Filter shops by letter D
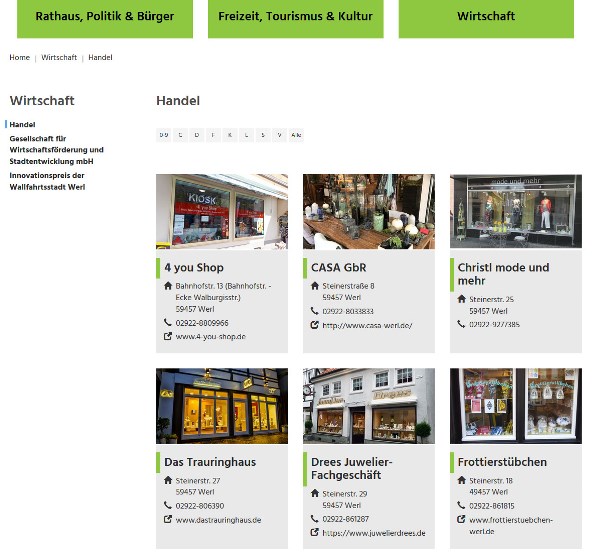This screenshot has width=599, height=555. [x=197, y=135]
